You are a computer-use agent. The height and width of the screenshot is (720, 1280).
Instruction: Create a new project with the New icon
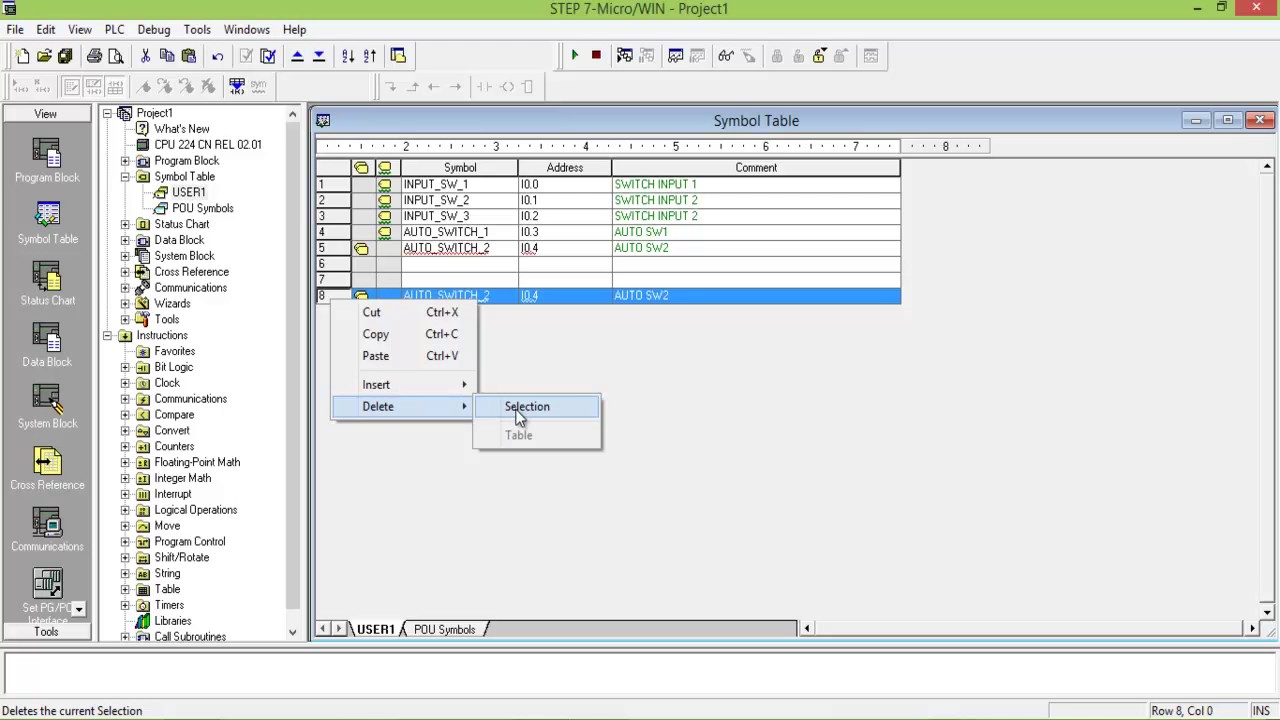23,56
